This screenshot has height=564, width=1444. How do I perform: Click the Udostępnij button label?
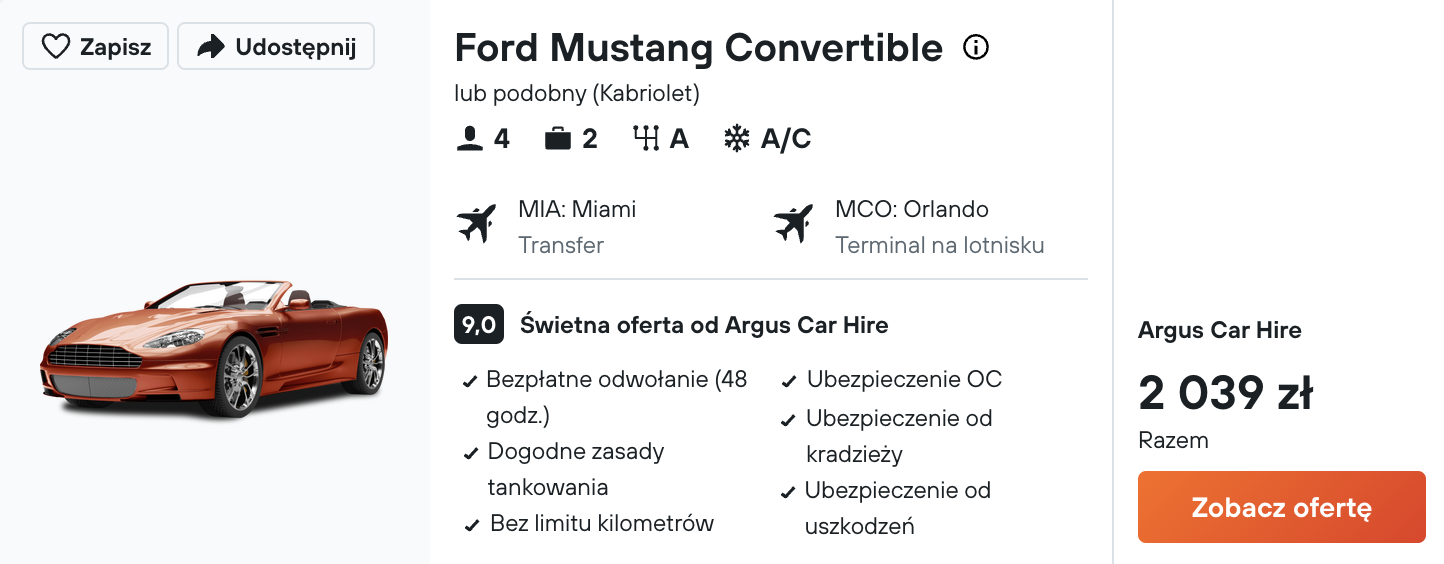[x=296, y=47]
